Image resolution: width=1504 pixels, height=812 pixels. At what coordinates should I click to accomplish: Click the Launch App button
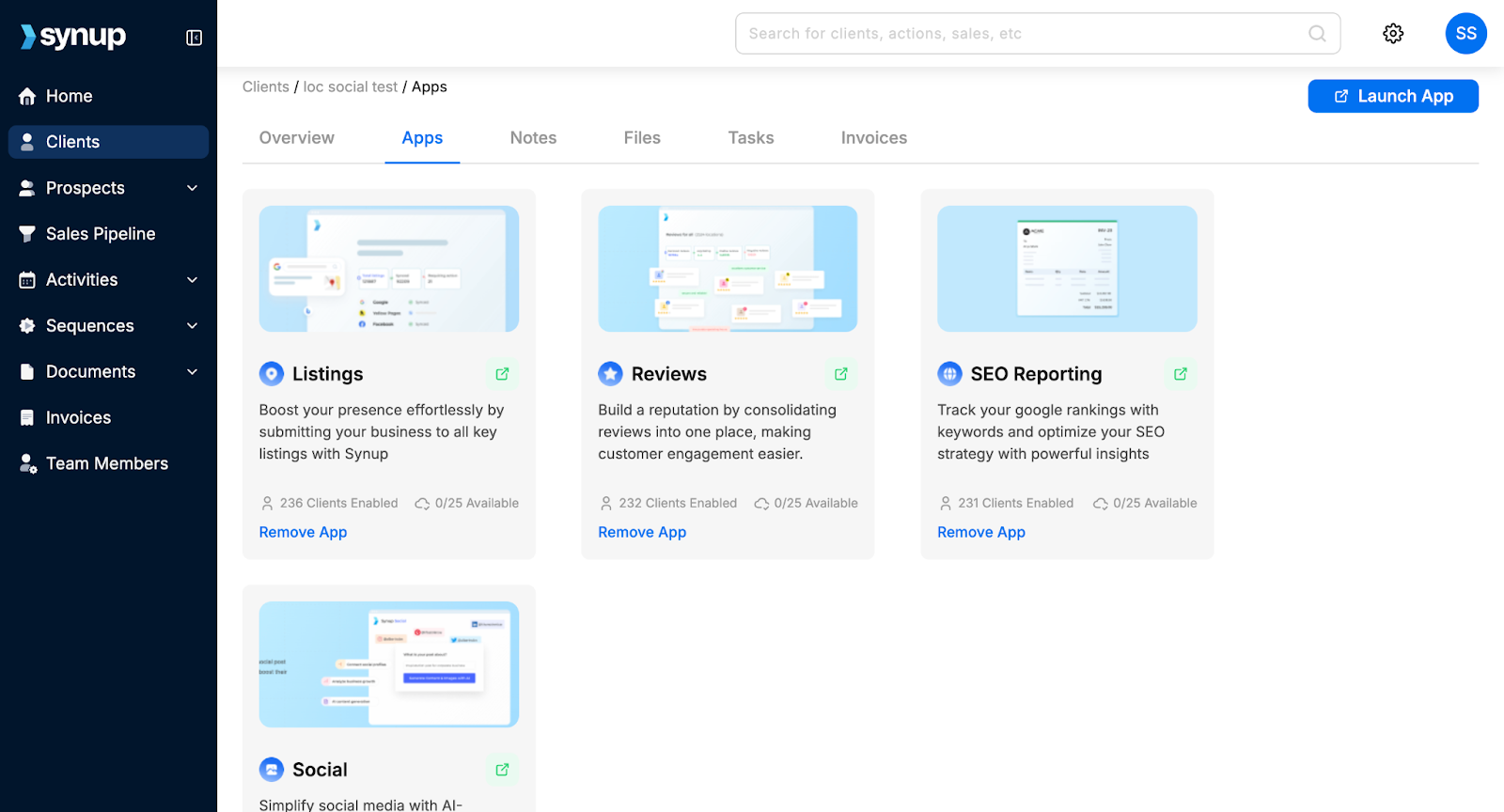click(1393, 96)
